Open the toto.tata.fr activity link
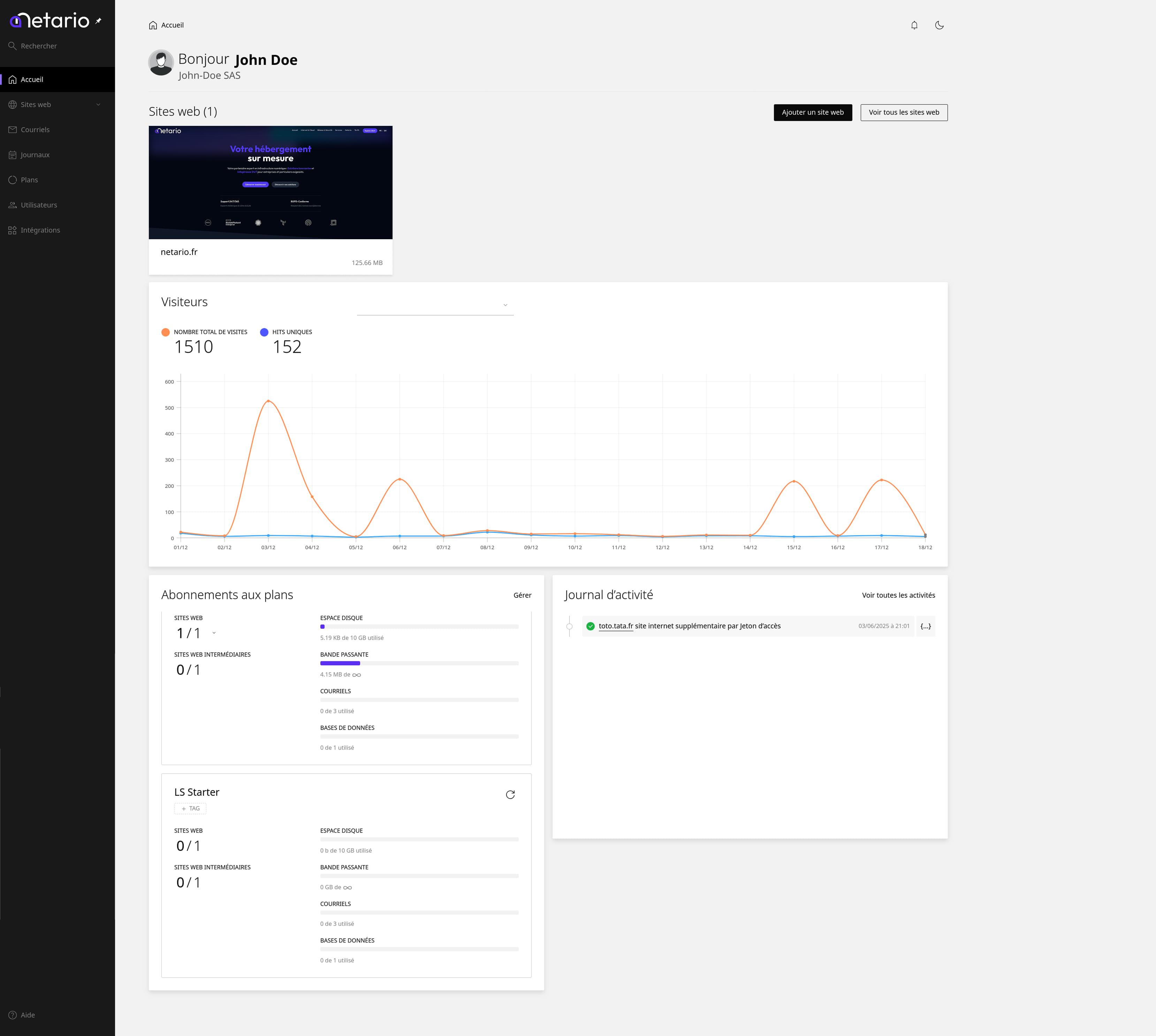 (x=616, y=626)
